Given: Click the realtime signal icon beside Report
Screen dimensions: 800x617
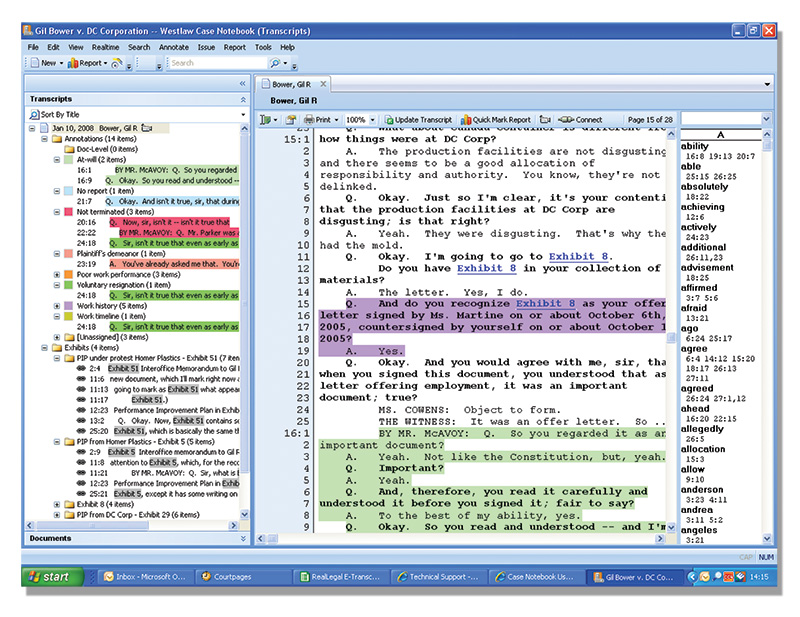Looking at the screenshot, I should click(x=117, y=63).
